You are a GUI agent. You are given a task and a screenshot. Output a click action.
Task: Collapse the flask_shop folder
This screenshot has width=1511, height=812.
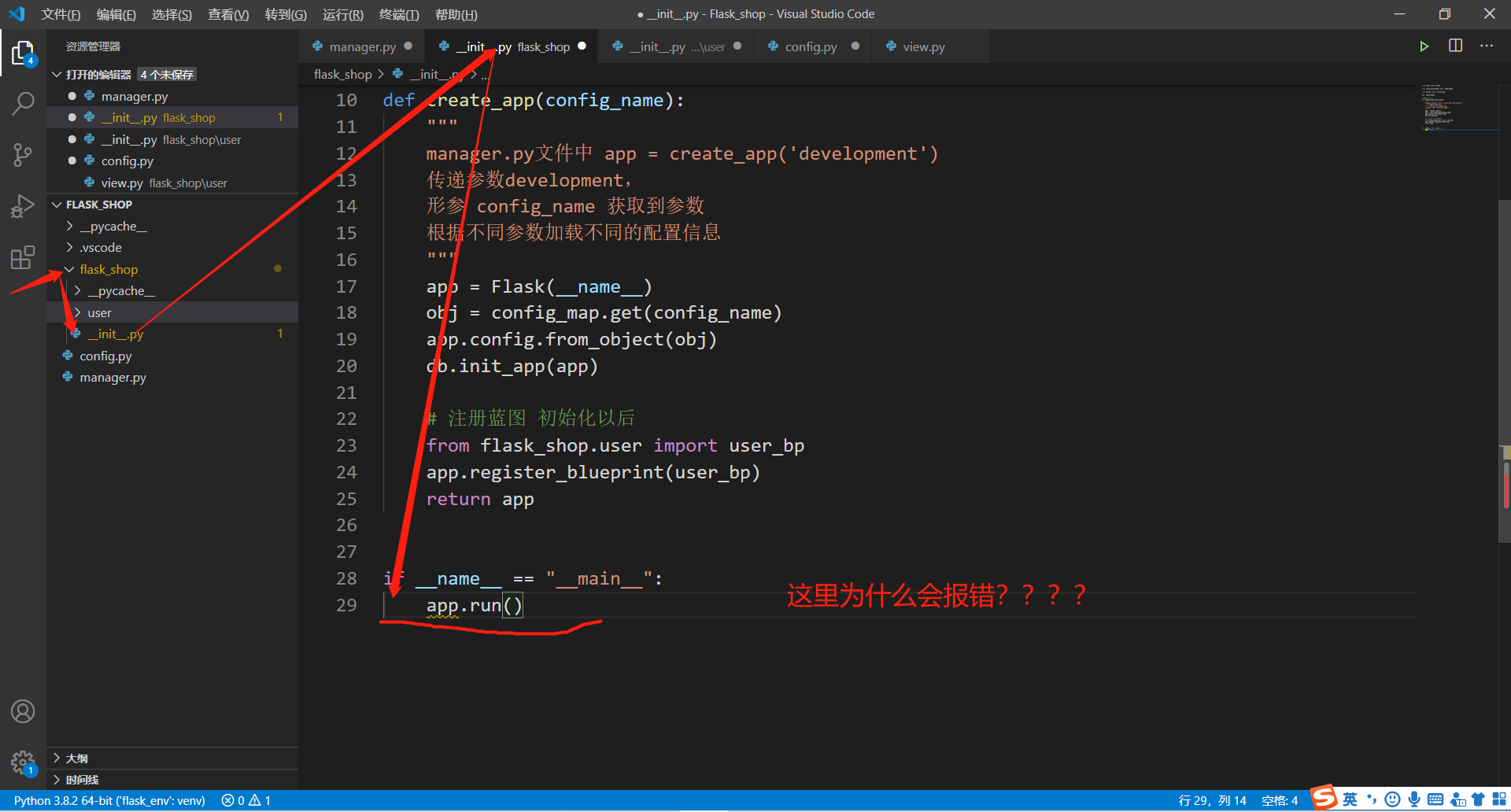point(69,270)
